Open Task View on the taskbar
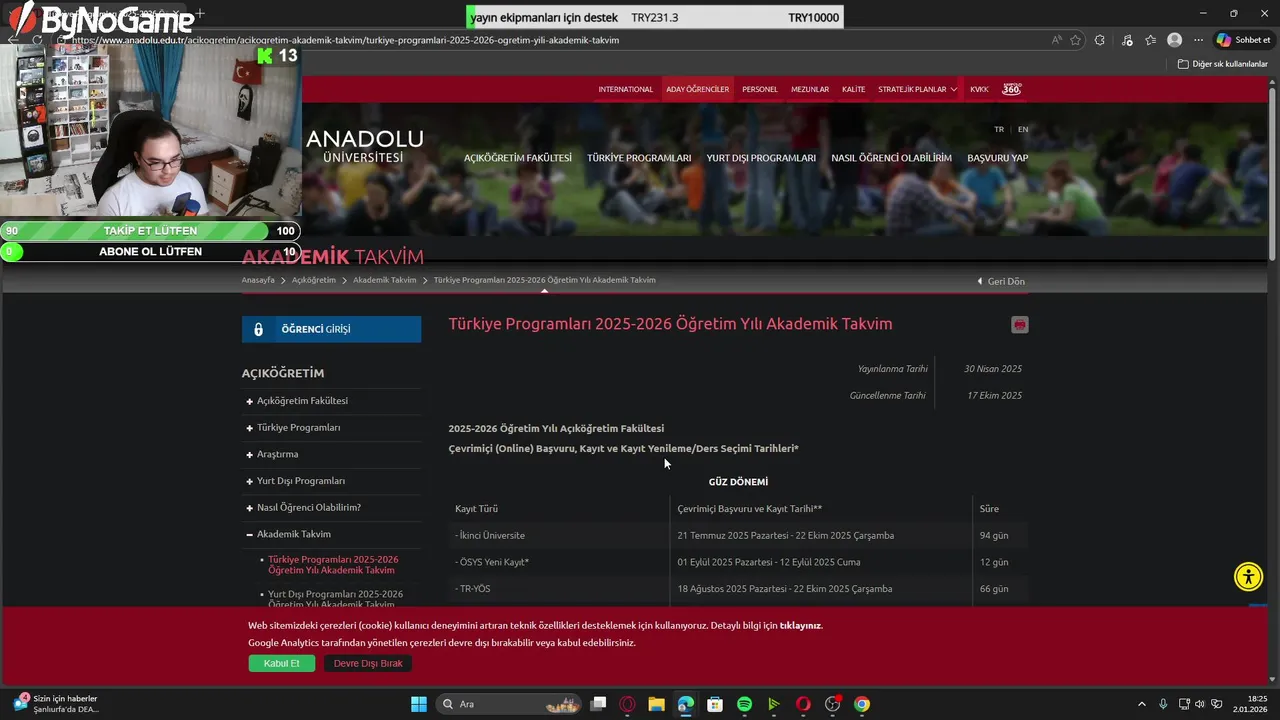This screenshot has width=1280, height=720. pos(598,704)
